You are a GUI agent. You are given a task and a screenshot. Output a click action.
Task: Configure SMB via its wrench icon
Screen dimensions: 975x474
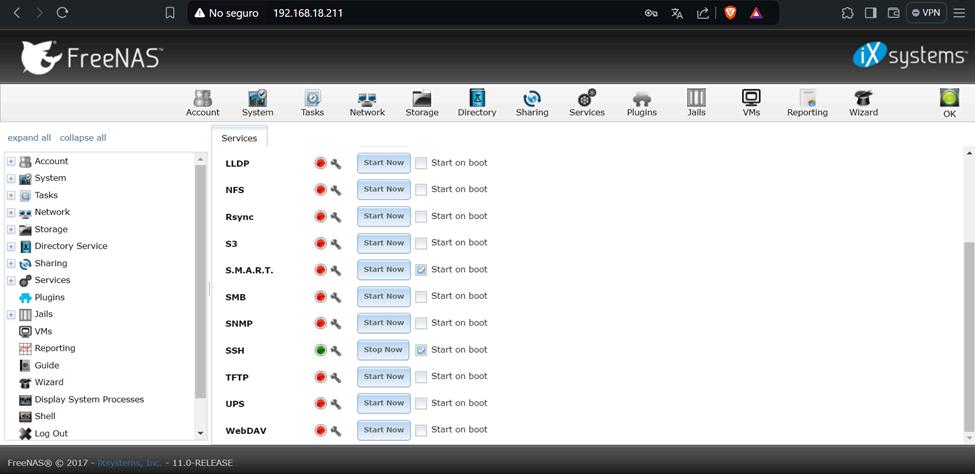(x=336, y=297)
